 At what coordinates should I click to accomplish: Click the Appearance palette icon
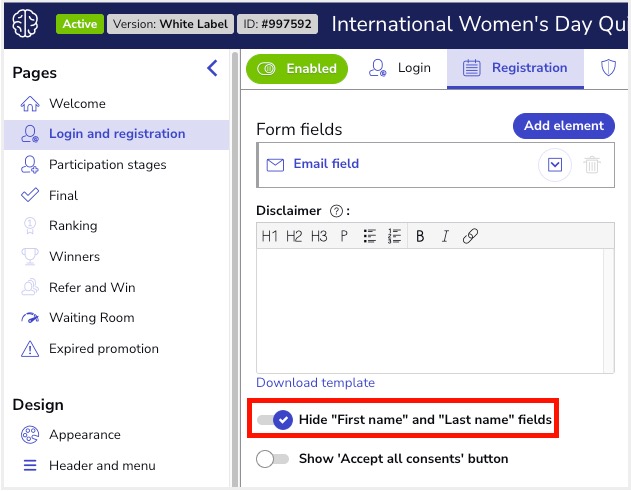click(30, 435)
